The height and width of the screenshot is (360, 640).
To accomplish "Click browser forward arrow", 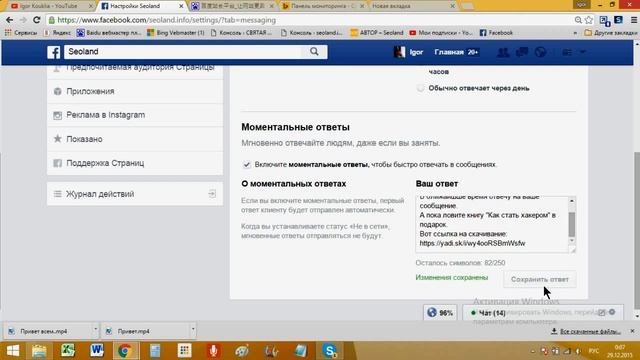I will 23,20.
